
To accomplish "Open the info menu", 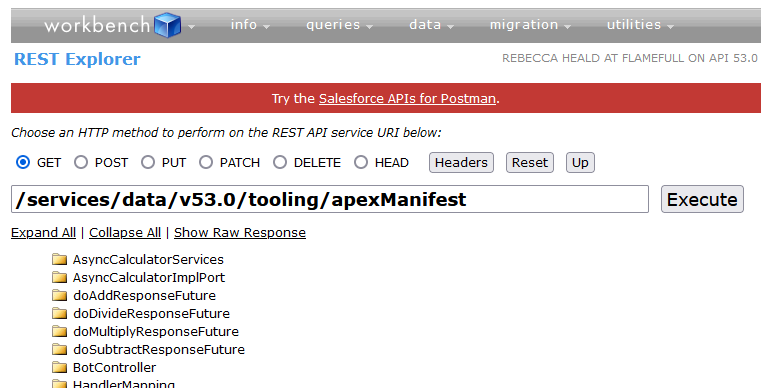I will coord(250,24).
